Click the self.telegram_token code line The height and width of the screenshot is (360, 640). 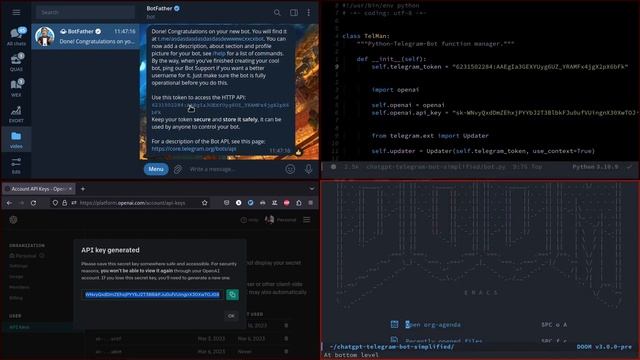[x=499, y=67]
